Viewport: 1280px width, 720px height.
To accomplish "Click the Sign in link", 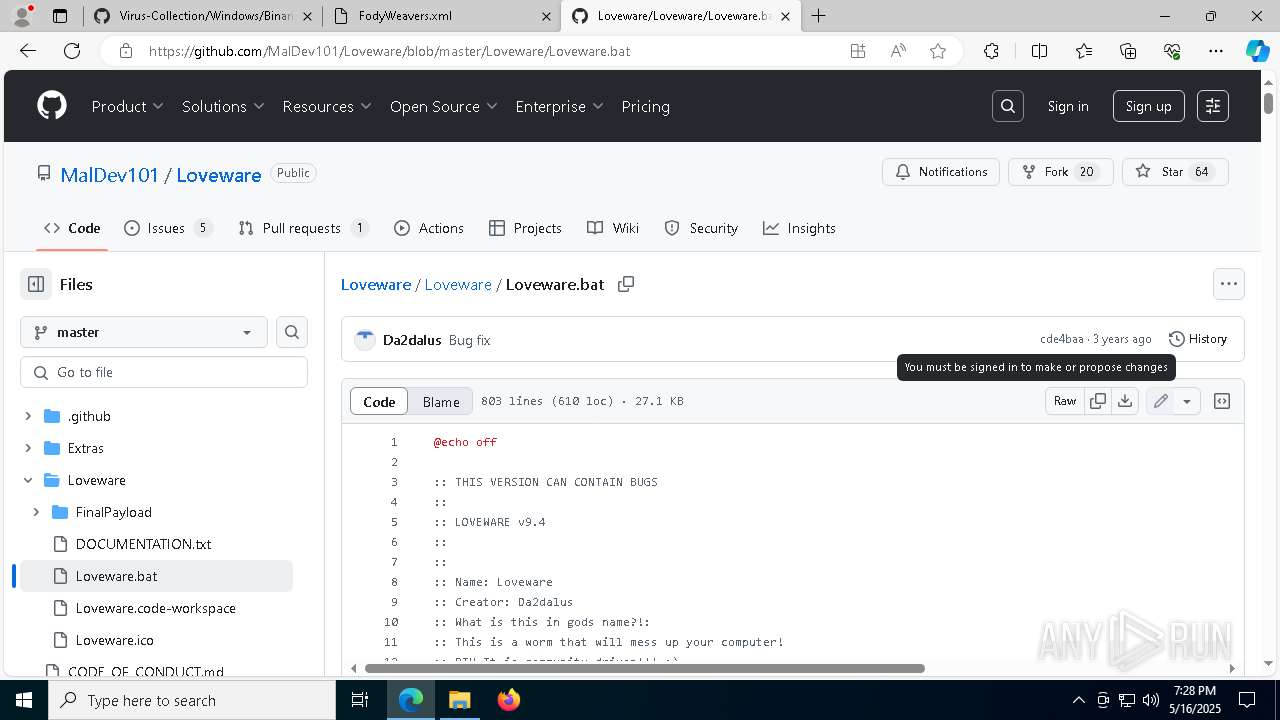I will (x=1068, y=106).
